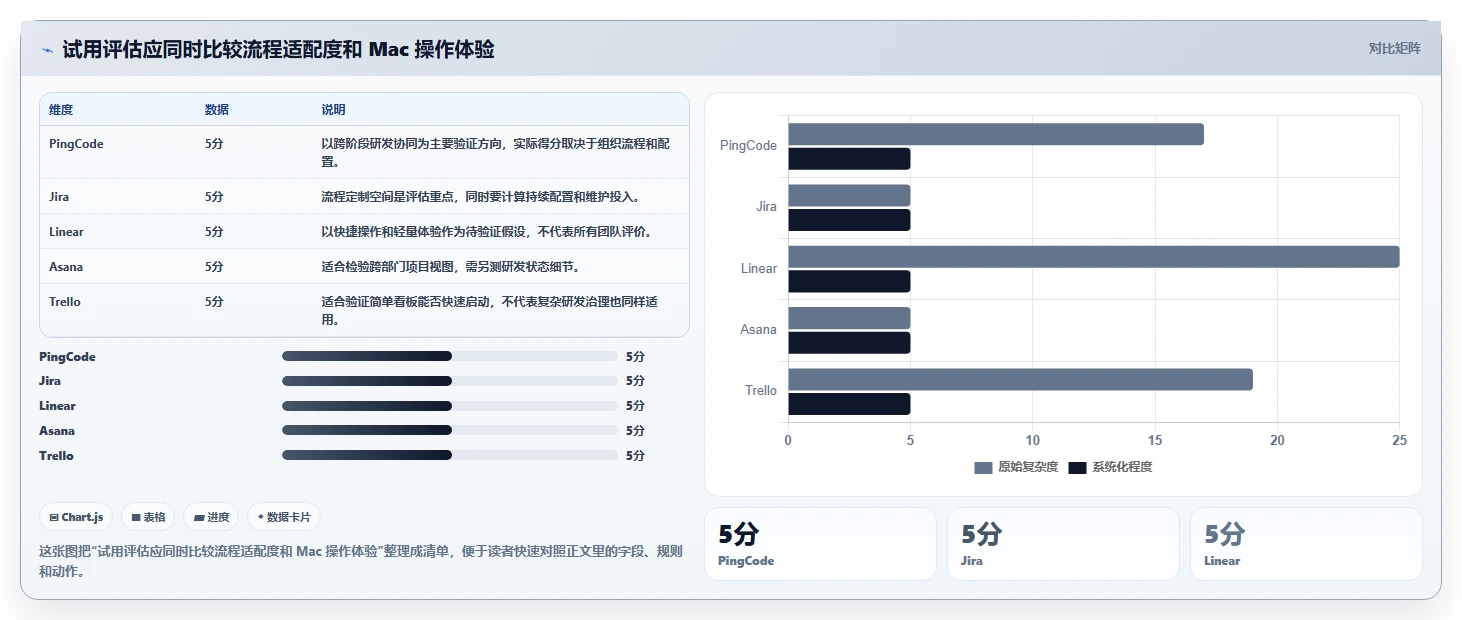Click the Jira label of the progress list
This screenshot has height=620, width=1462.
[x=50, y=381]
